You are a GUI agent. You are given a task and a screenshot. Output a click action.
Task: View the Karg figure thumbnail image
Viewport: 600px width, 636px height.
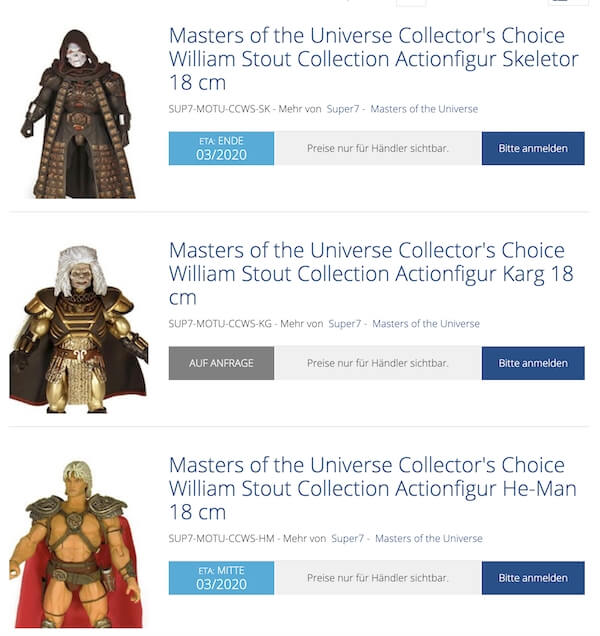tap(79, 329)
